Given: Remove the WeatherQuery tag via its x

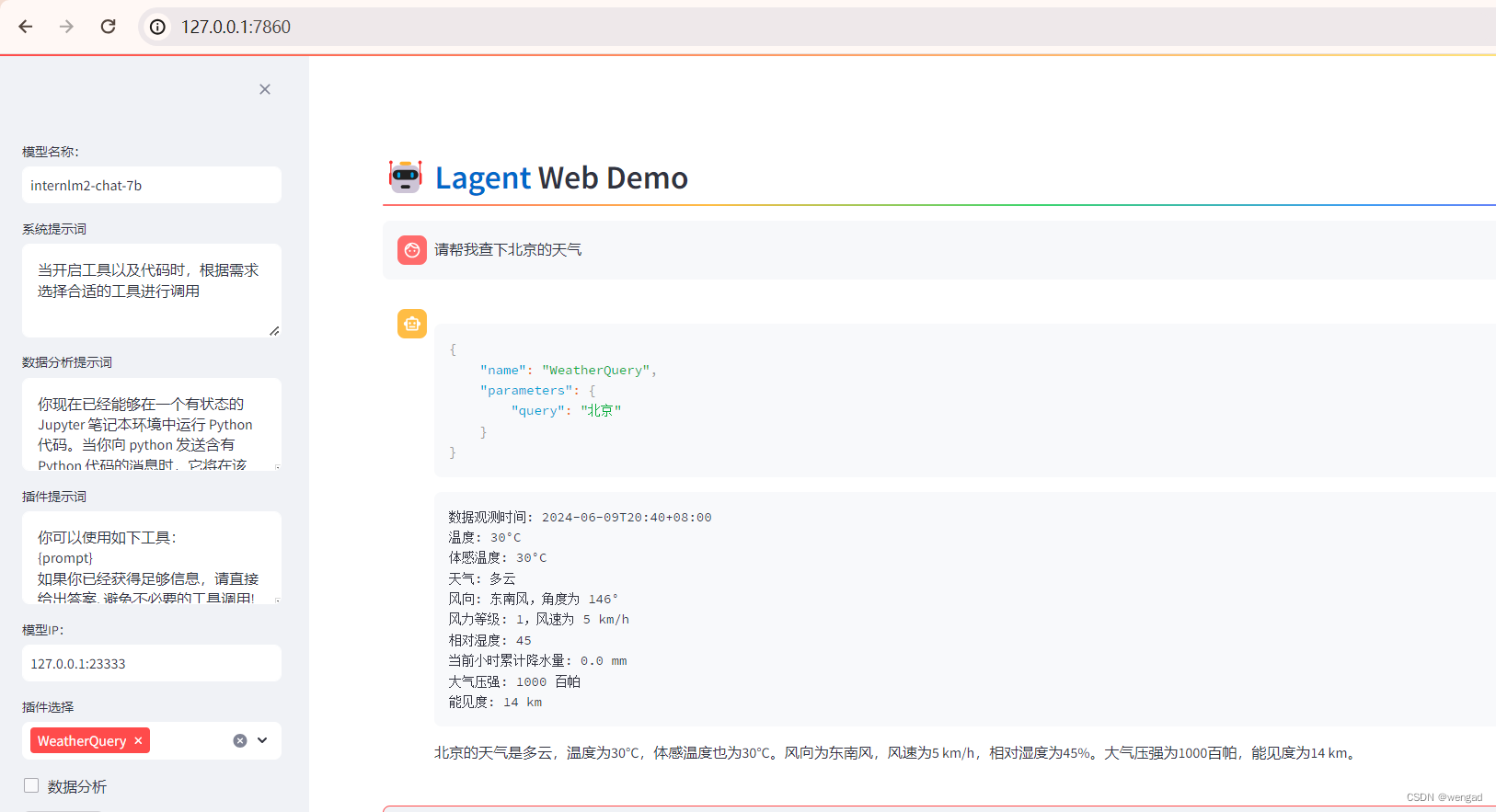Looking at the screenshot, I should tap(138, 741).
